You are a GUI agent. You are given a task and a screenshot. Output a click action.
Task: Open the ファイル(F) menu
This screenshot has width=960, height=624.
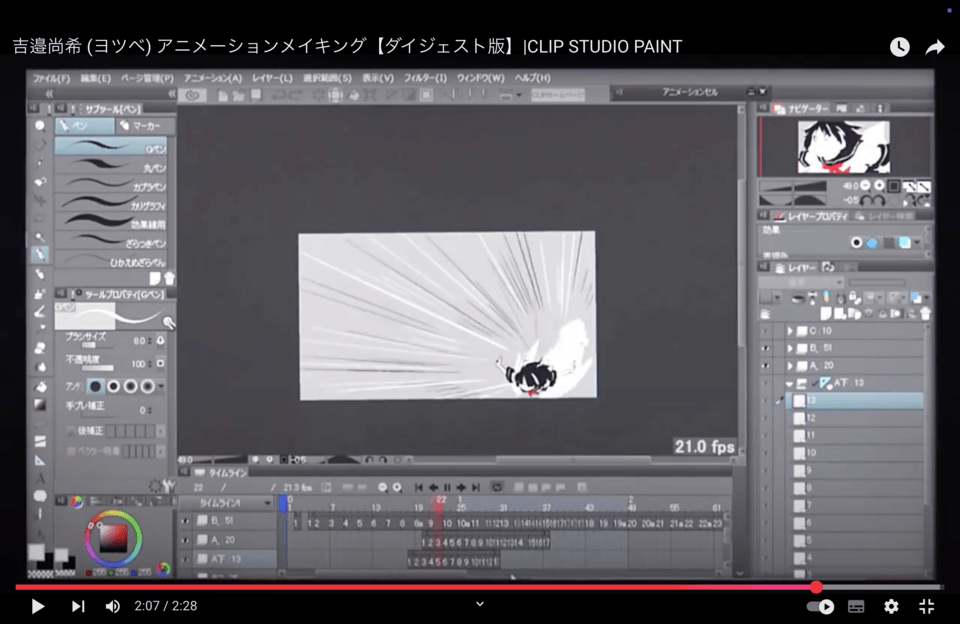51,78
